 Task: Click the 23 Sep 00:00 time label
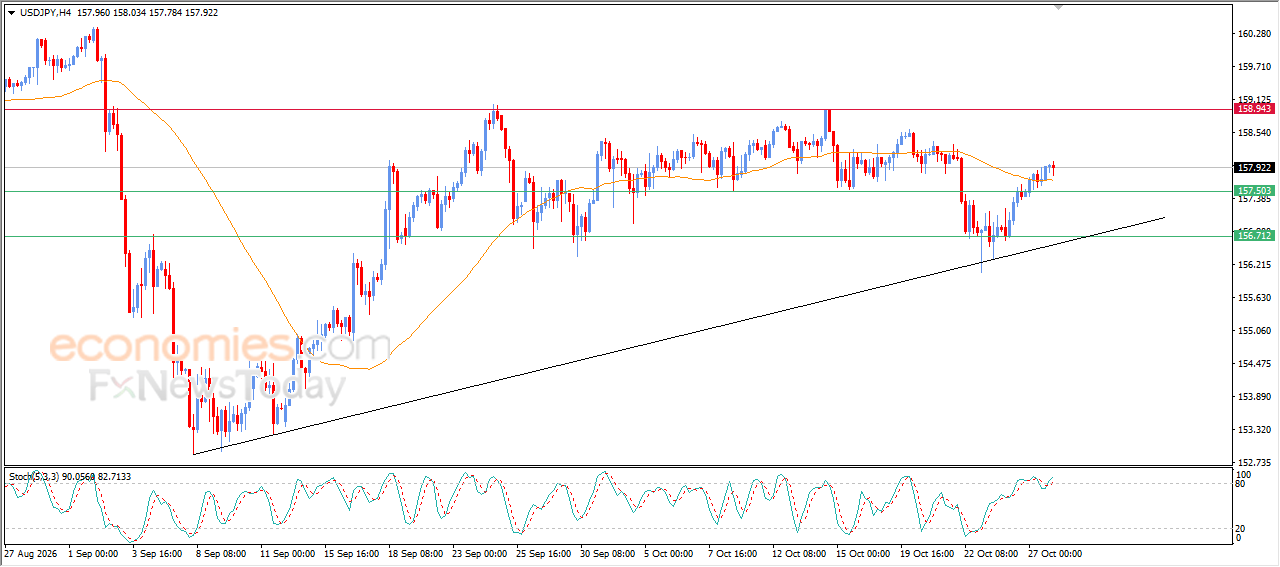(x=480, y=553)
